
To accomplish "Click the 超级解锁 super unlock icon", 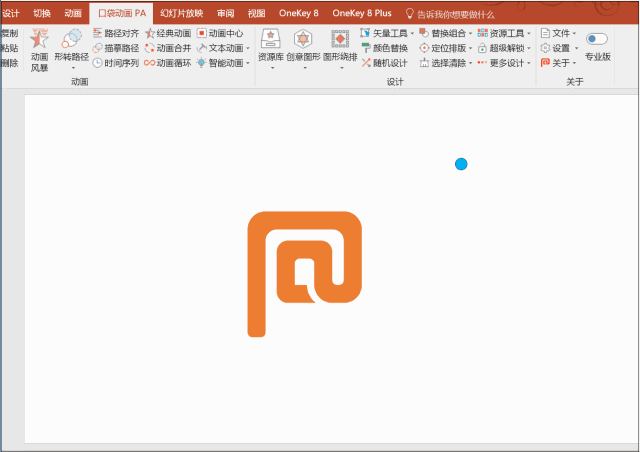I will coord(482,48).
